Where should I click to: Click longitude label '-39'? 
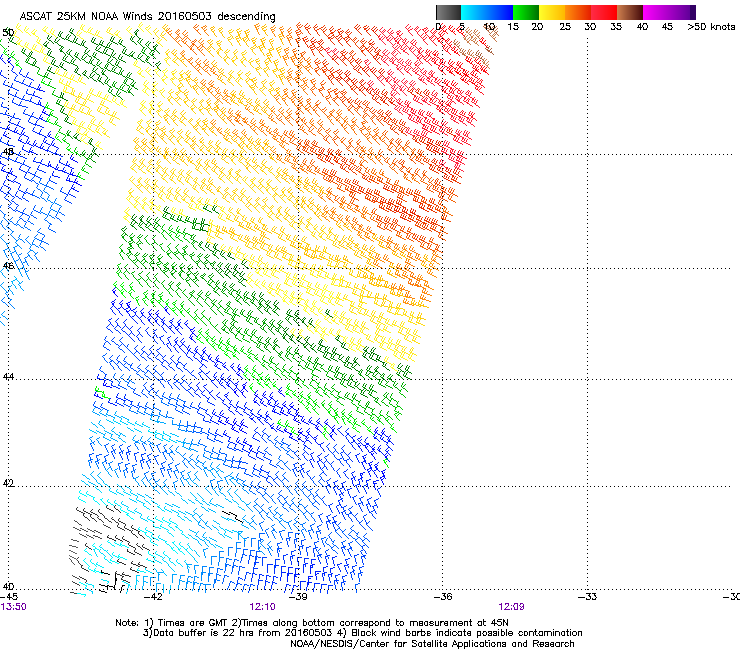pos(298,597)
